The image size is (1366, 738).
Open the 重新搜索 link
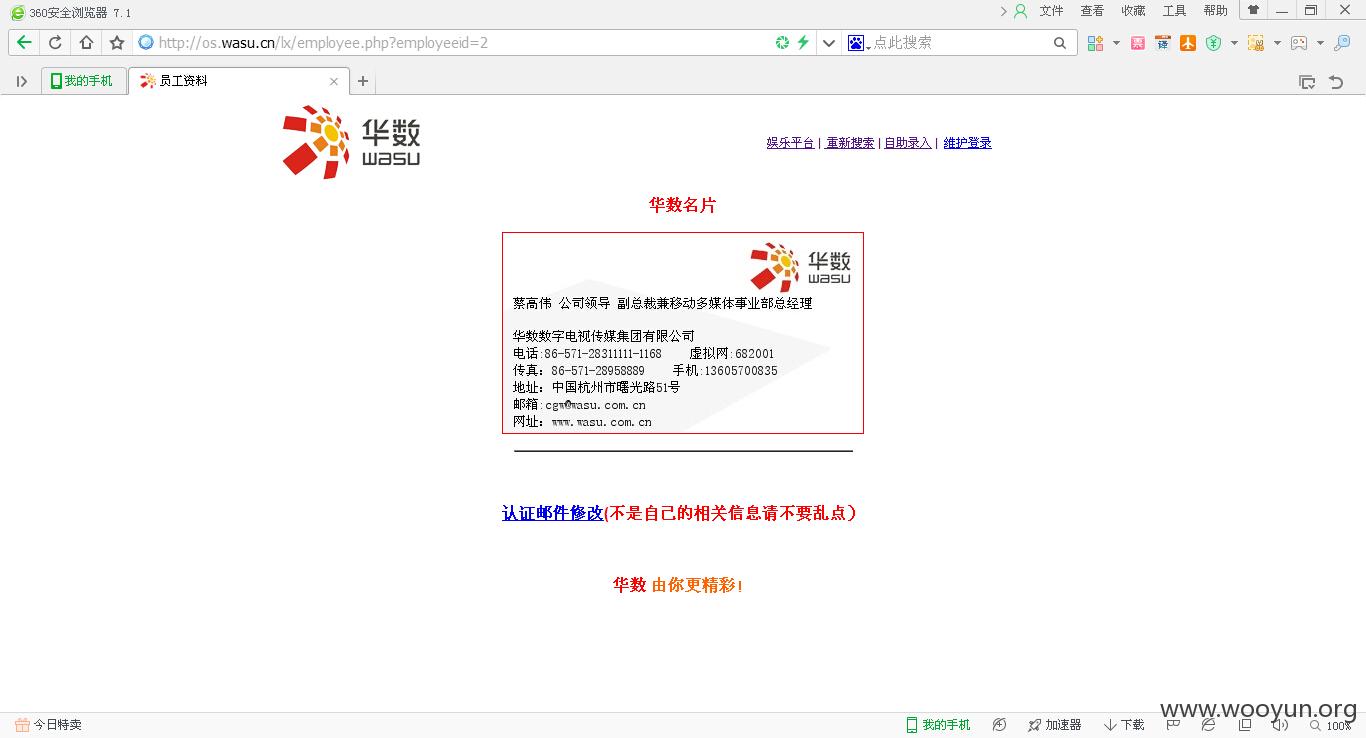[850, 143]
